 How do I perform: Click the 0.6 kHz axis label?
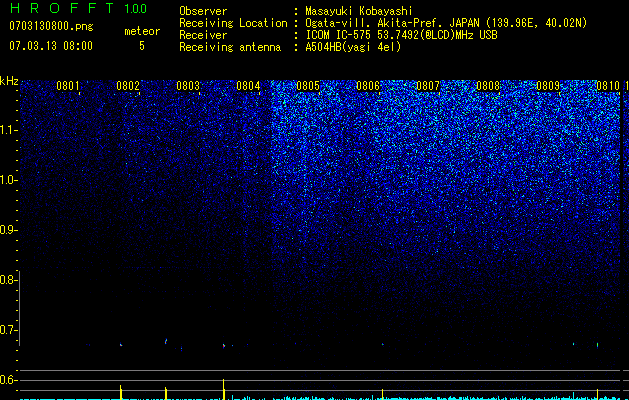(8, 380)
